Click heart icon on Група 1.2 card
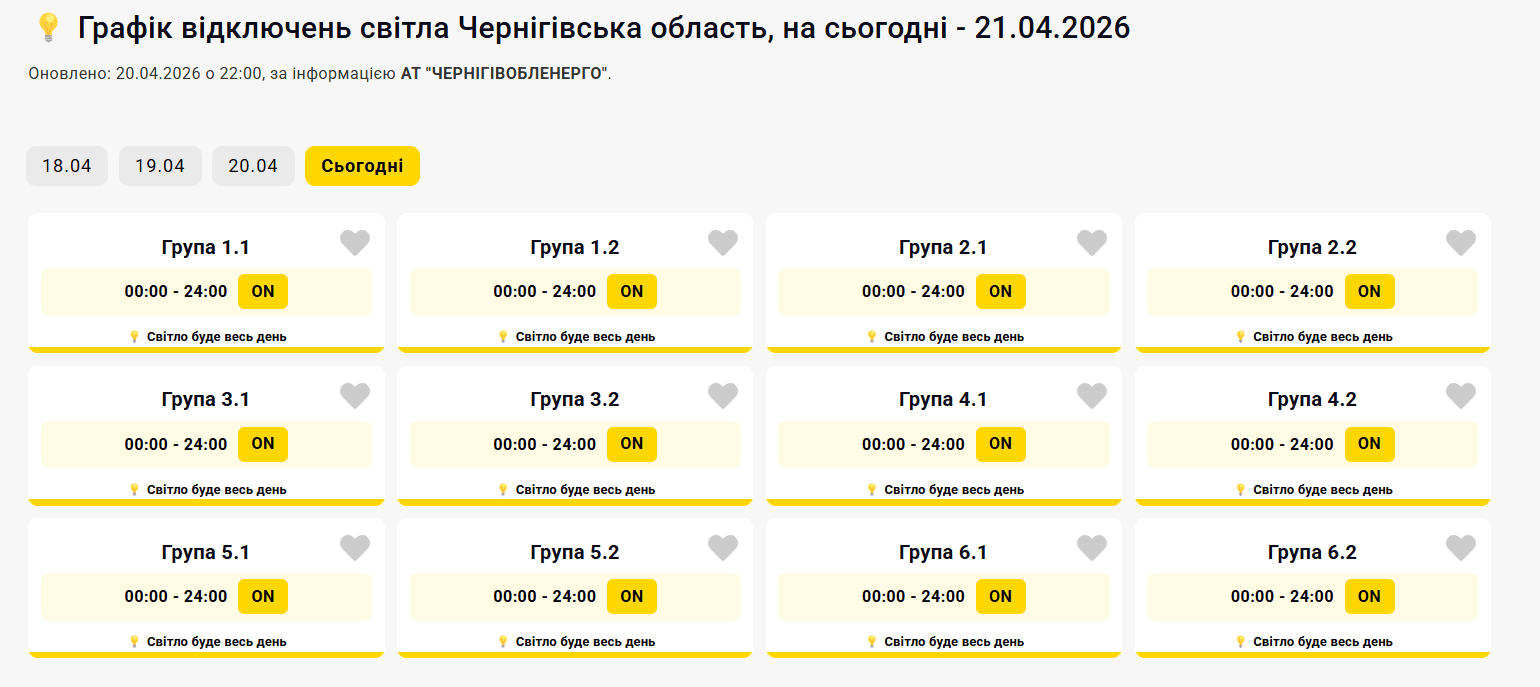The height and width of the screenshot is (687, 1540). [723, 243]
